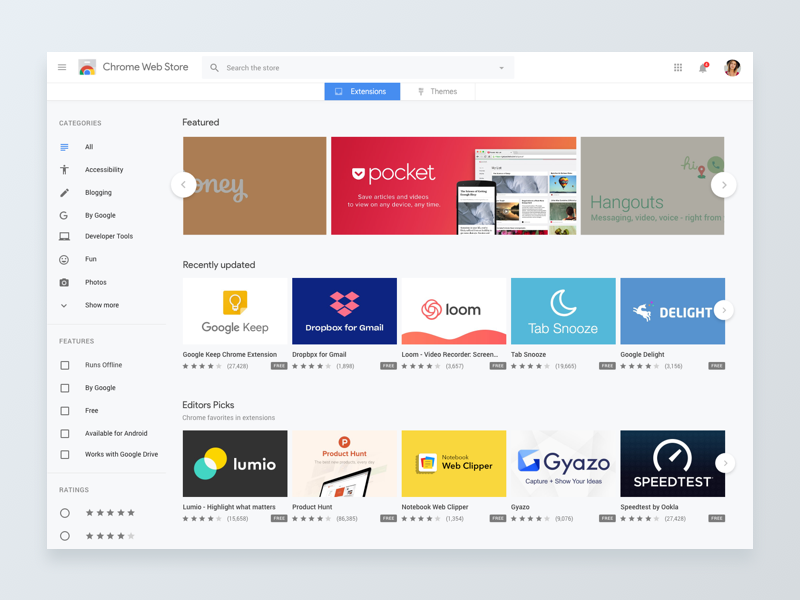This screenshot has width=800, height=600.
Task: Select the Developer Tools category icon
Action: 63,236
